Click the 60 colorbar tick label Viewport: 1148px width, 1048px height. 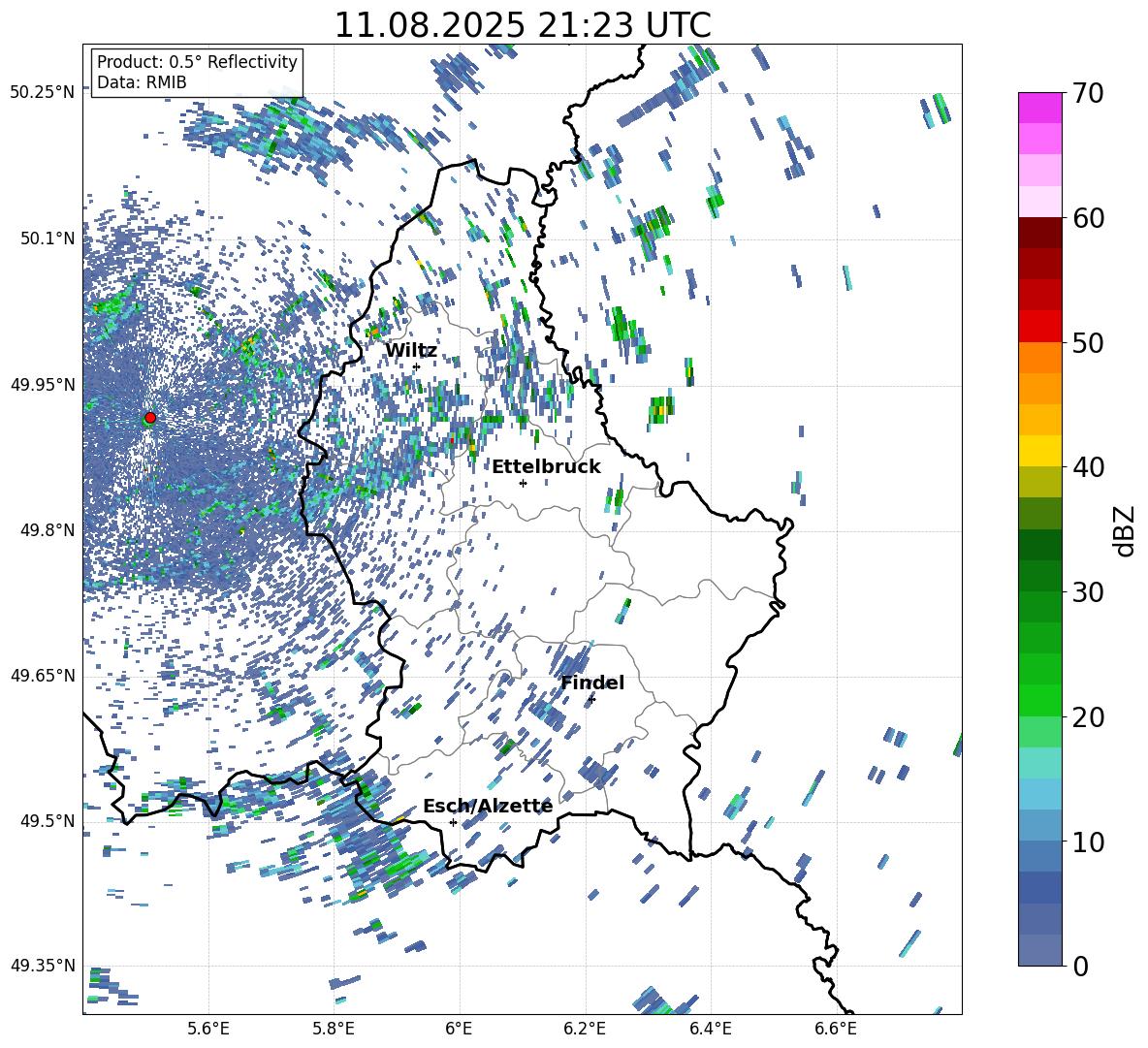[1088, 218]
